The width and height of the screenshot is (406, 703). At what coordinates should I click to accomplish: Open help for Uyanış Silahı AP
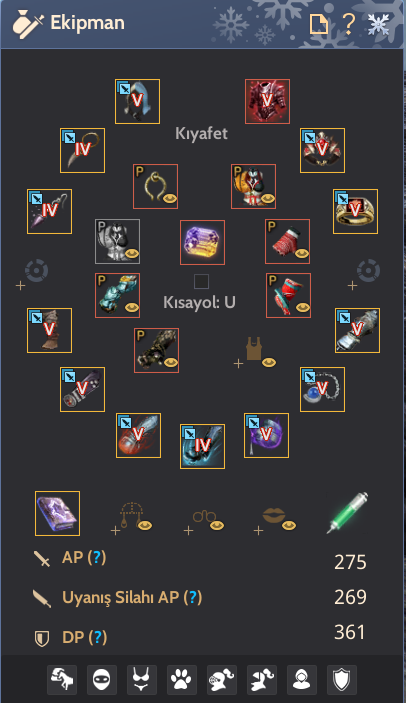[193, 597]
